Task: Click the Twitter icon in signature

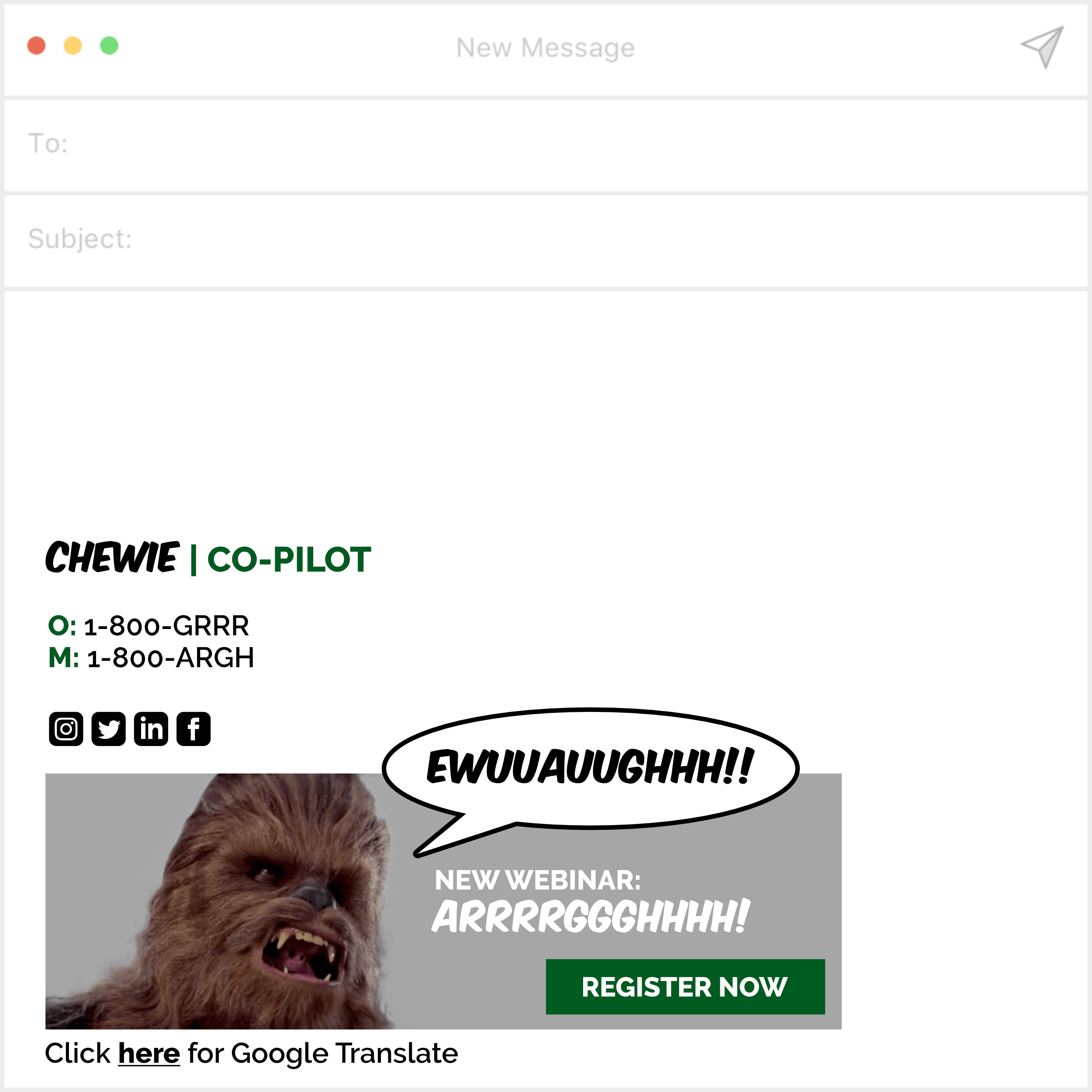Action: point(109,729)
